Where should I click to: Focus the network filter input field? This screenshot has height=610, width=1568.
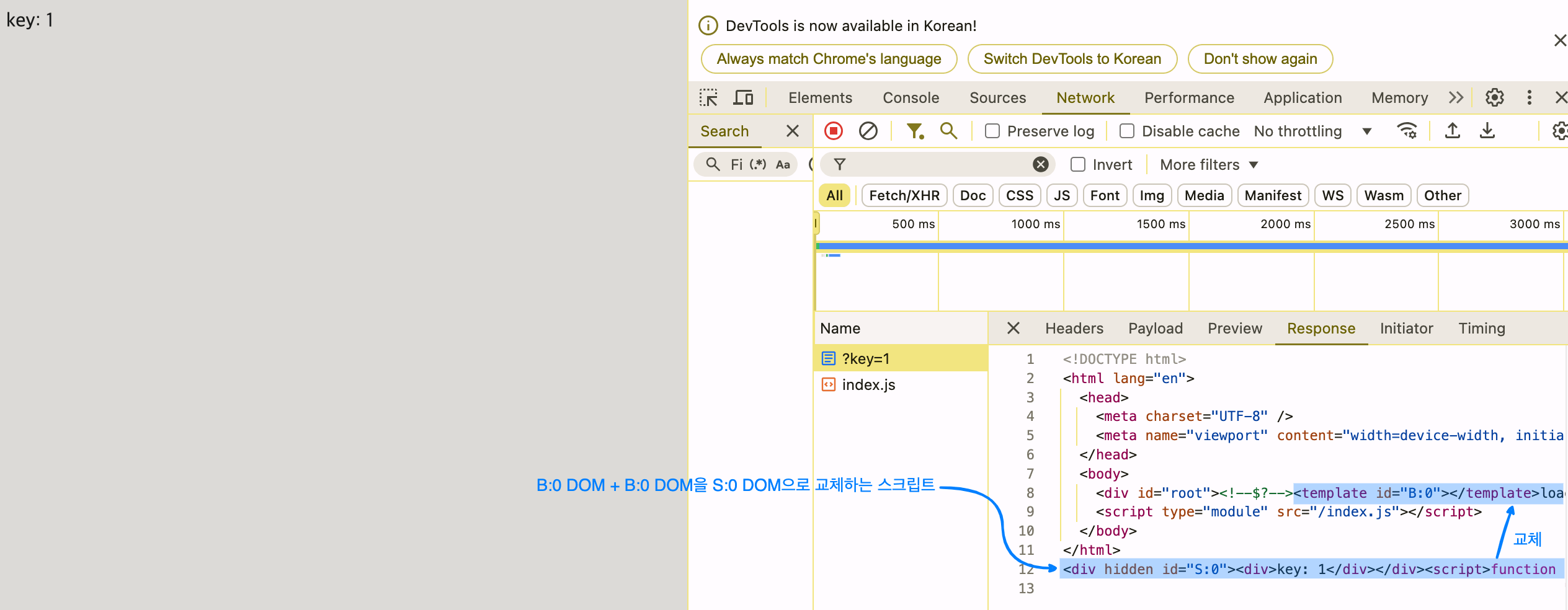tap(938, 164)
